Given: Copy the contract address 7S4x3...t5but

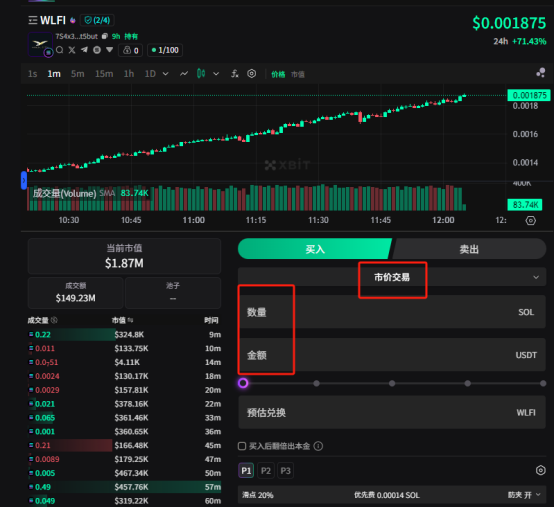Looking at the screenshot, I should pyautogui.click(x=105, y=36).
